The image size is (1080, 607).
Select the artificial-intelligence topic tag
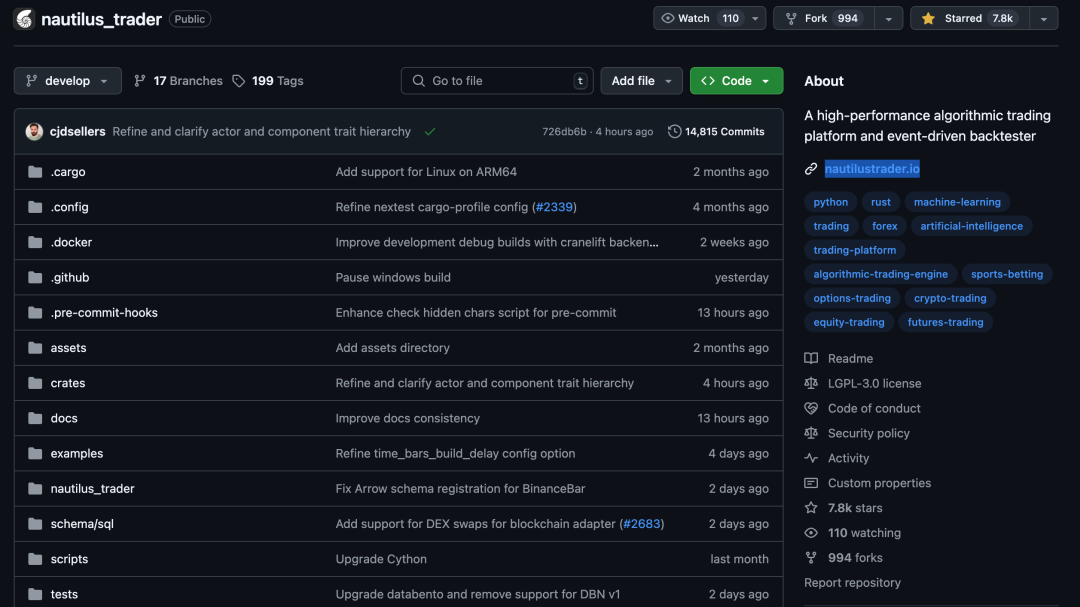pyautogui.click(x=971, y=226)
